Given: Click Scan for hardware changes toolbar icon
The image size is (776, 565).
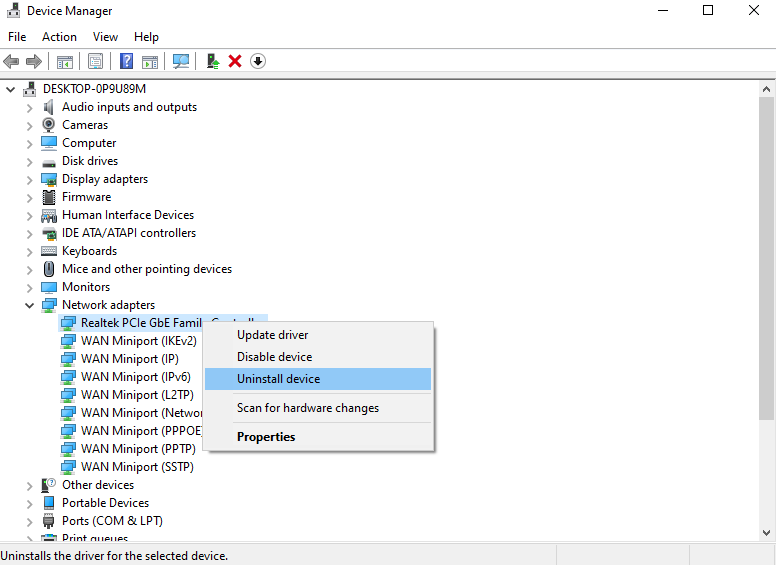Looking at the screenshot, I should [x=181, y=61].
